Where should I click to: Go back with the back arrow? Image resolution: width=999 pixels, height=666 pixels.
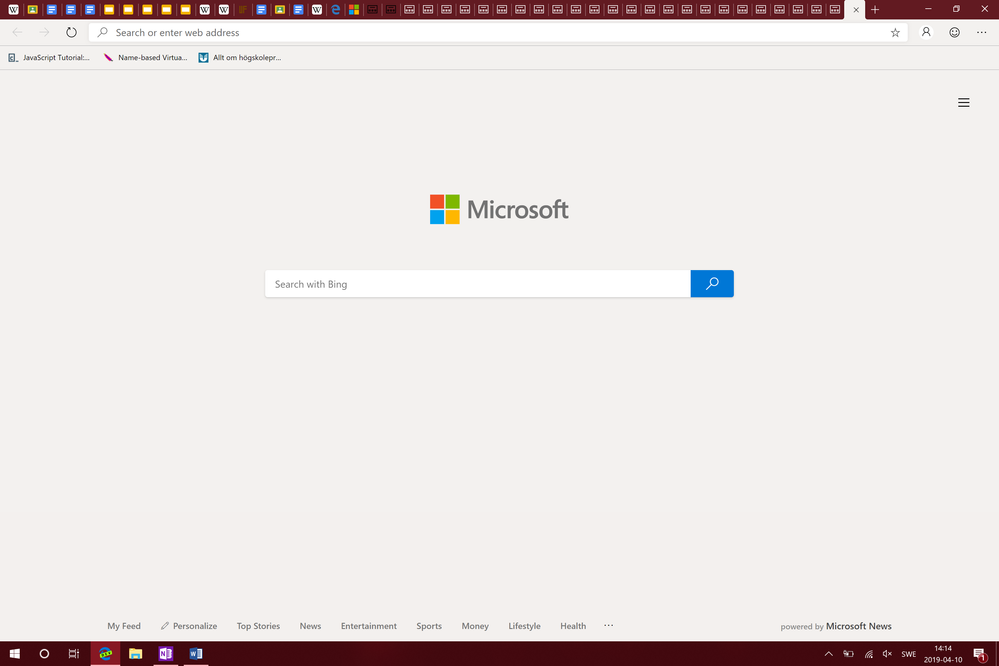click(x=17, y=33)
